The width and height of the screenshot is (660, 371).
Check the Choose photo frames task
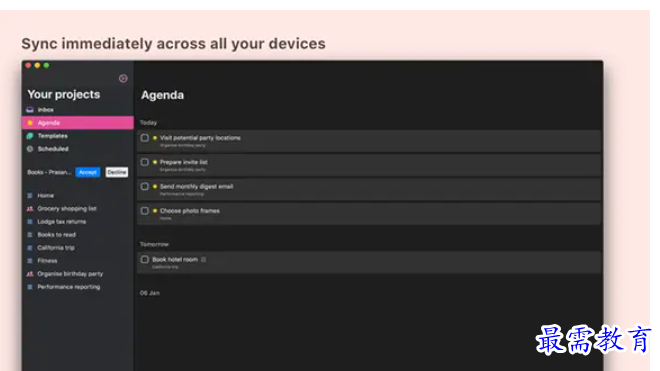(145, 211)
